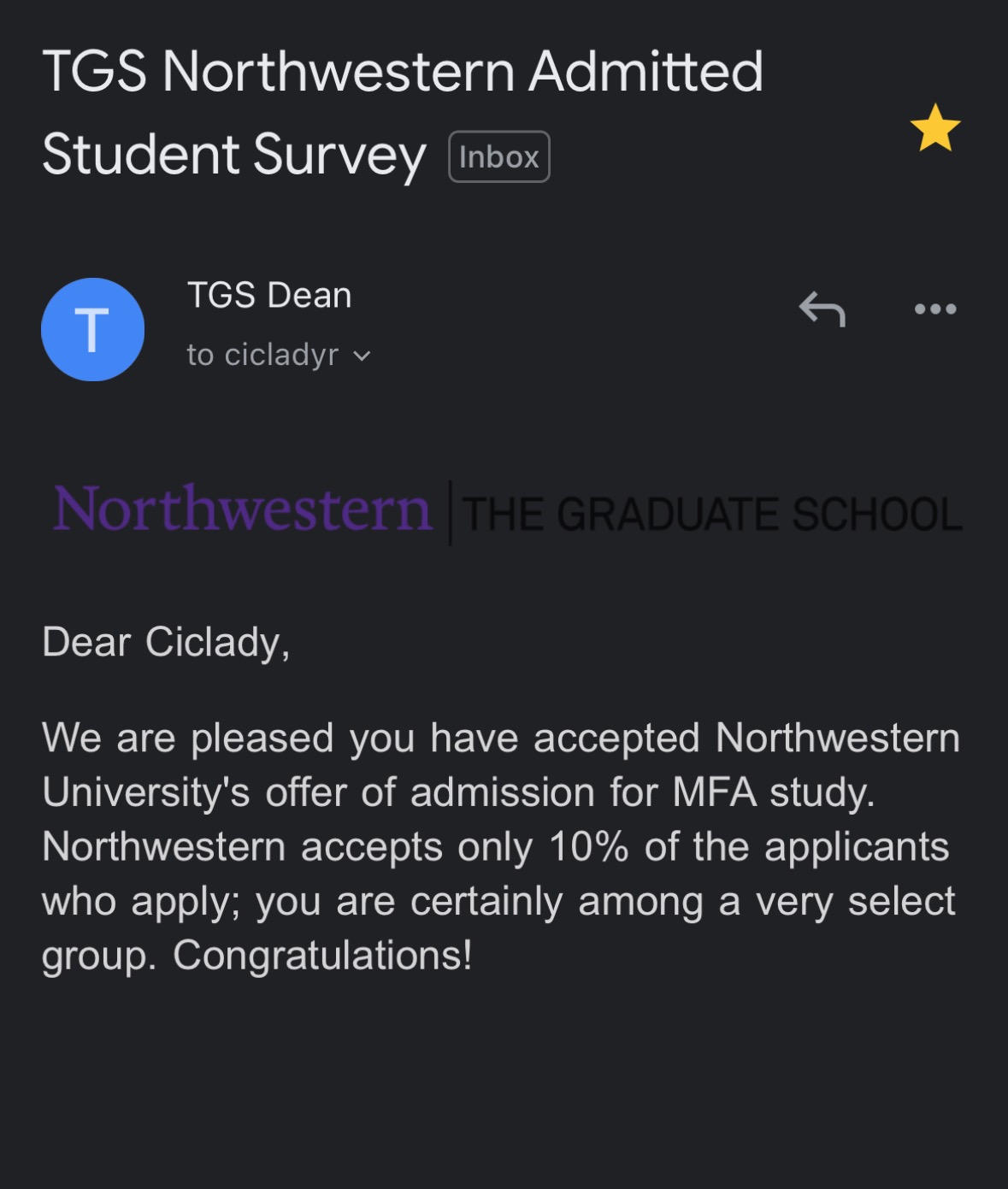Click "University's offer of admission" text
The height and width of the screenshot is (1189, 1008).
[318, 792]
